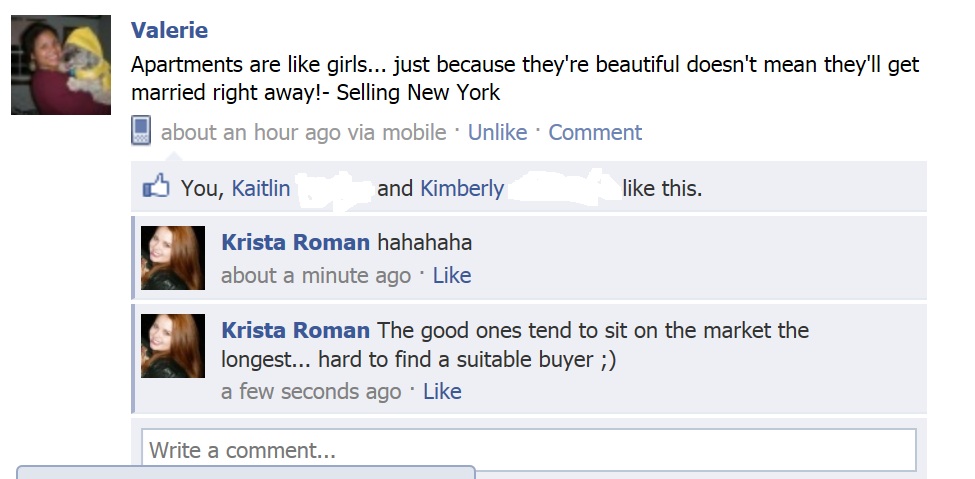This screenshot has height=479, width=975.
Task: Click Krista Roman's avatar on the suitable buyer comment
Action: tap(173, 346)
